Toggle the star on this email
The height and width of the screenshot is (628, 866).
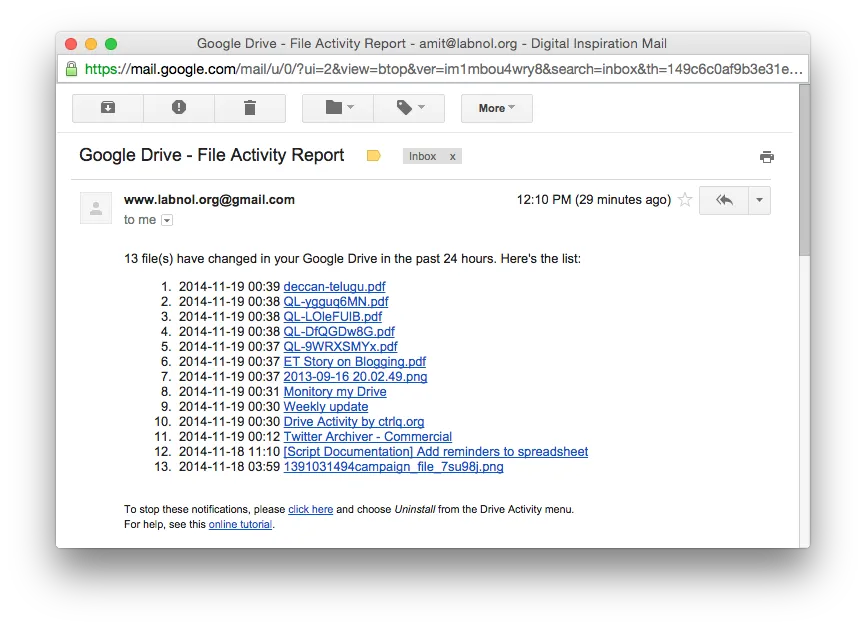click(x=685, y=200)
